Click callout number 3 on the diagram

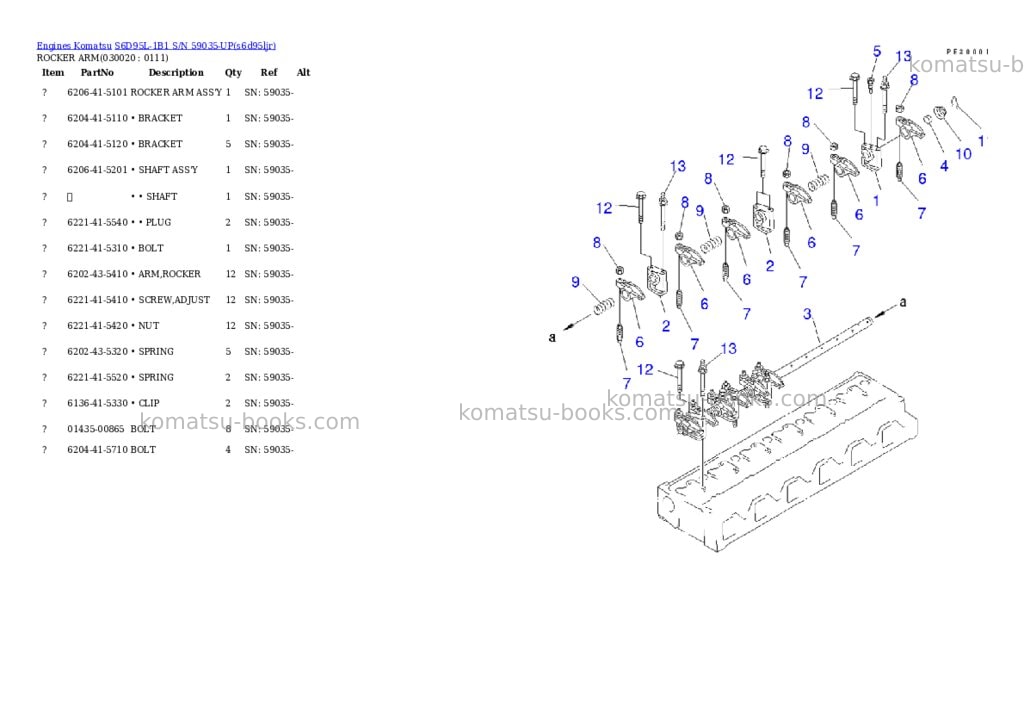coord(807,314)
